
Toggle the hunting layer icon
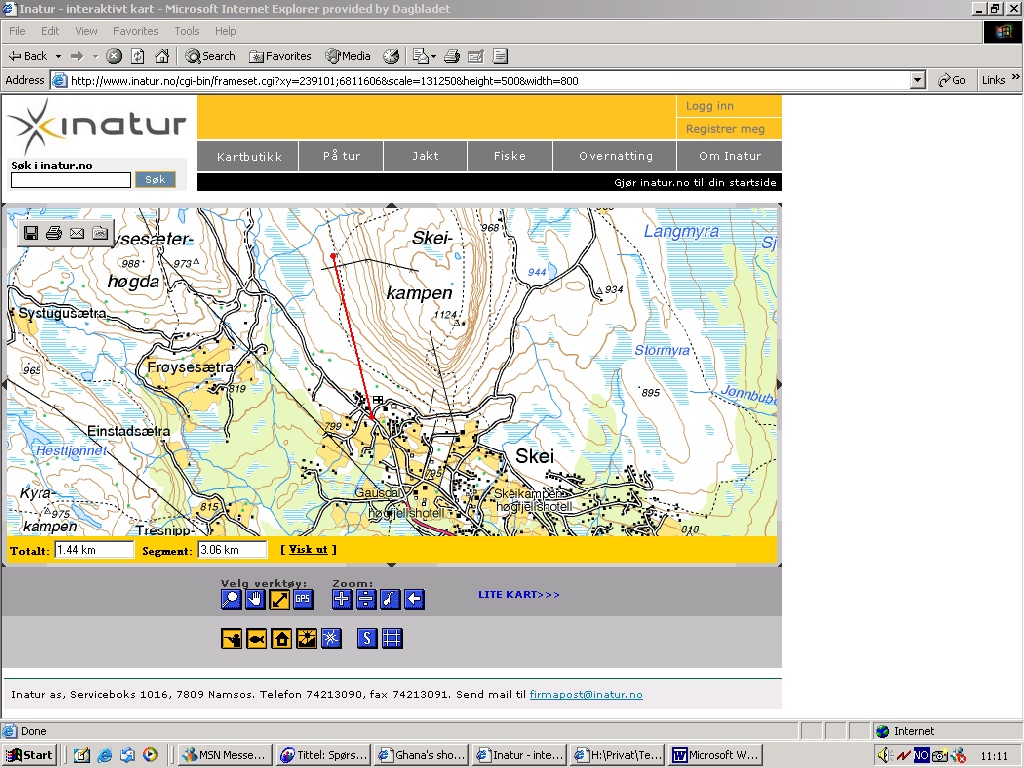[x=232, y=638]
